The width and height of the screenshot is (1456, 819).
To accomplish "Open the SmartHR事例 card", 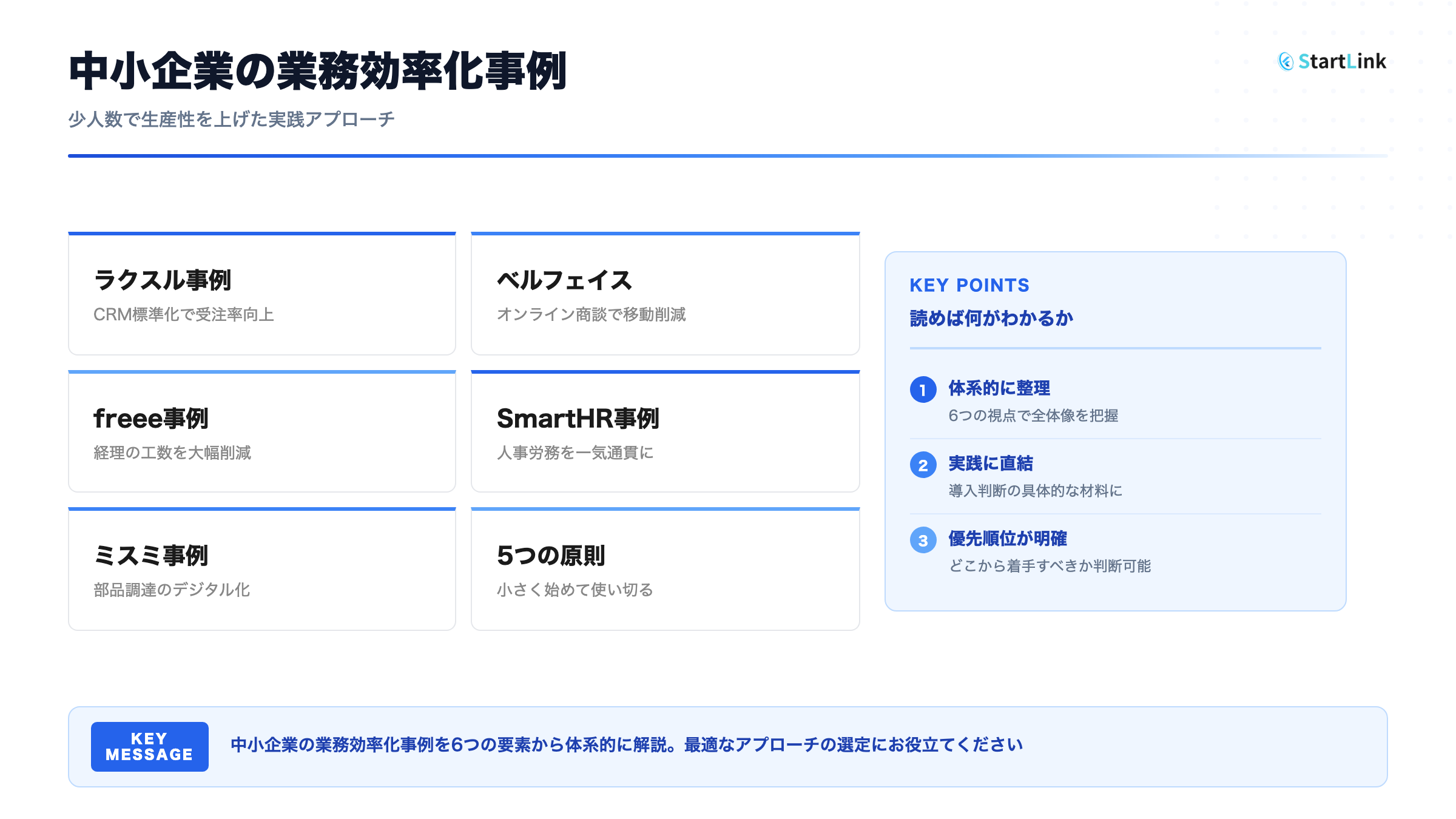I will 665,432.
